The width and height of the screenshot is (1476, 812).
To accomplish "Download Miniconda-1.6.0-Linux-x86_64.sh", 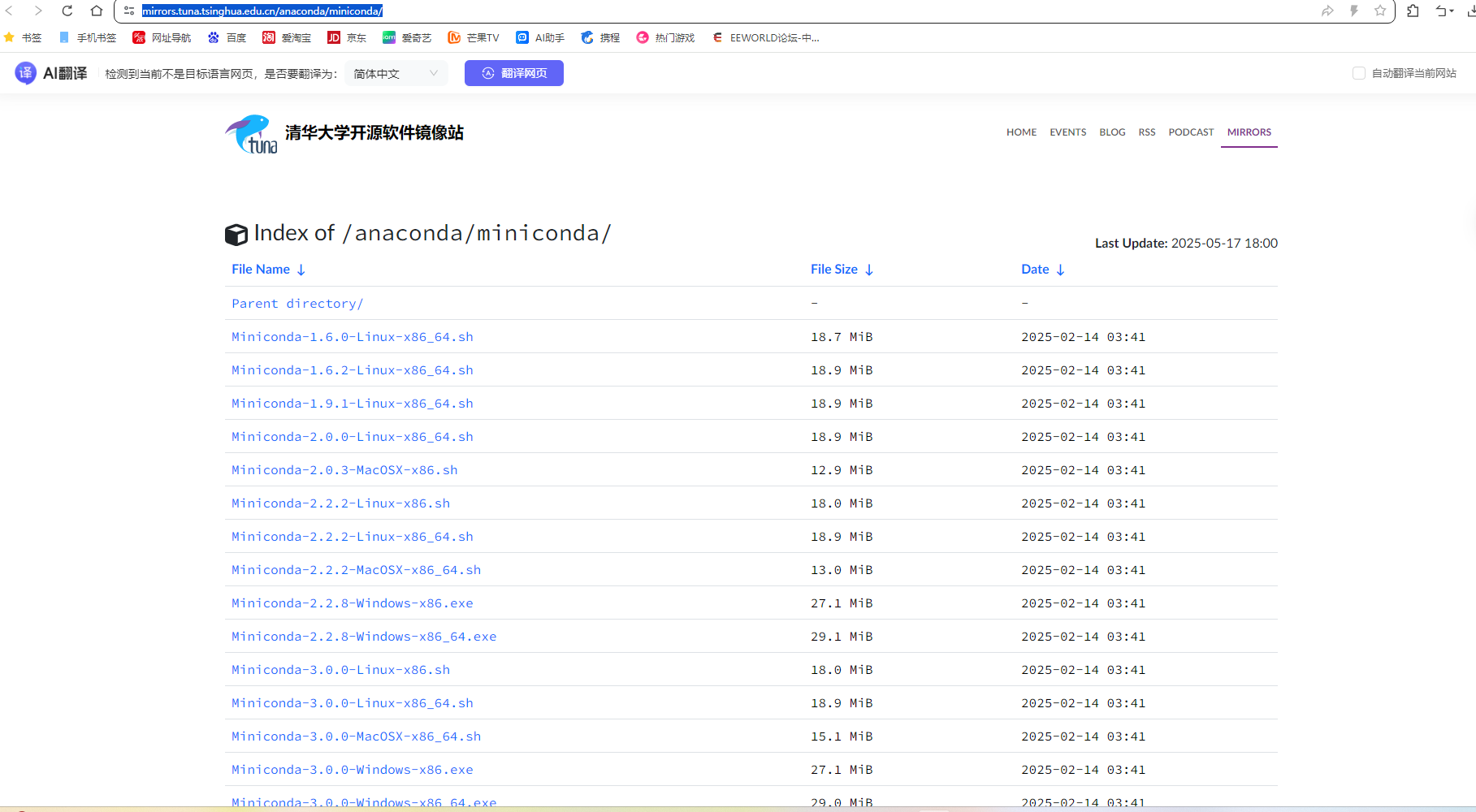I will pos(353,337).
